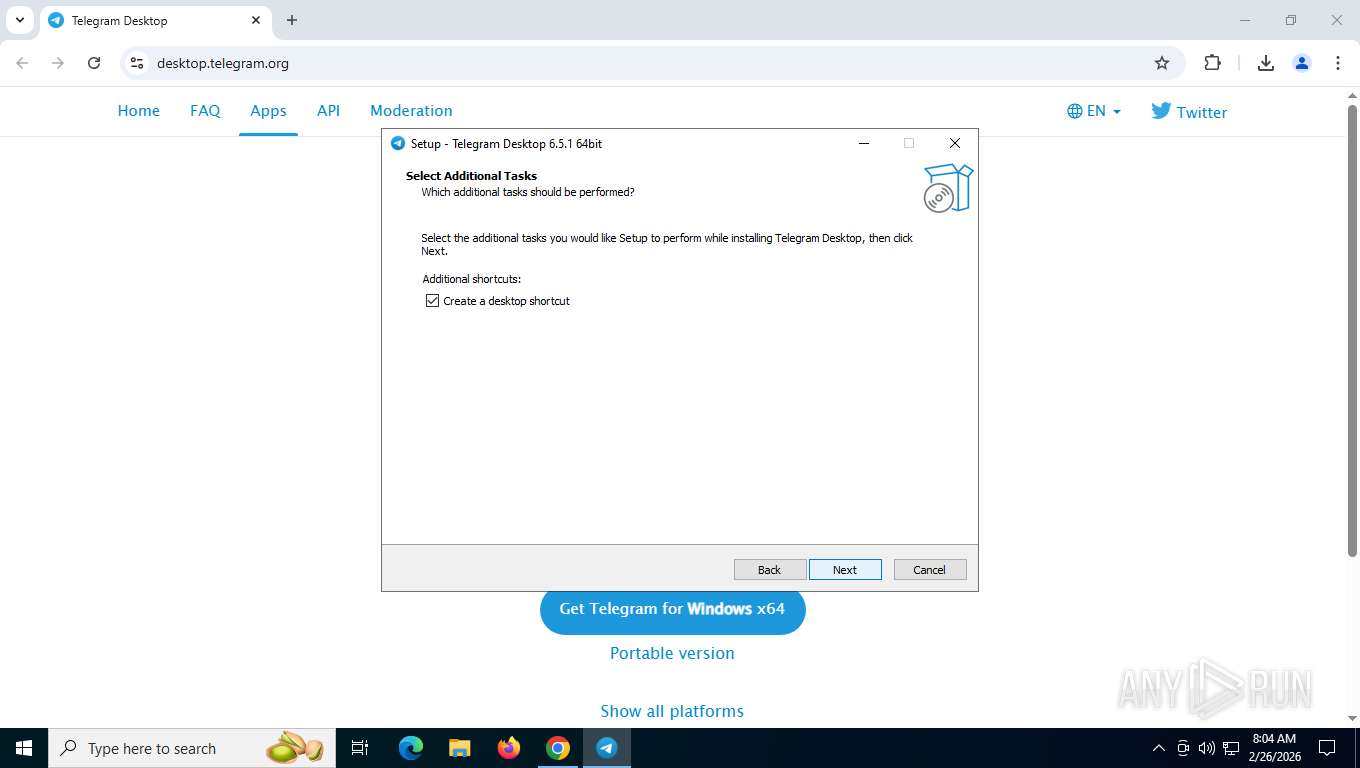Open network status in system tray

(1231, 748)
